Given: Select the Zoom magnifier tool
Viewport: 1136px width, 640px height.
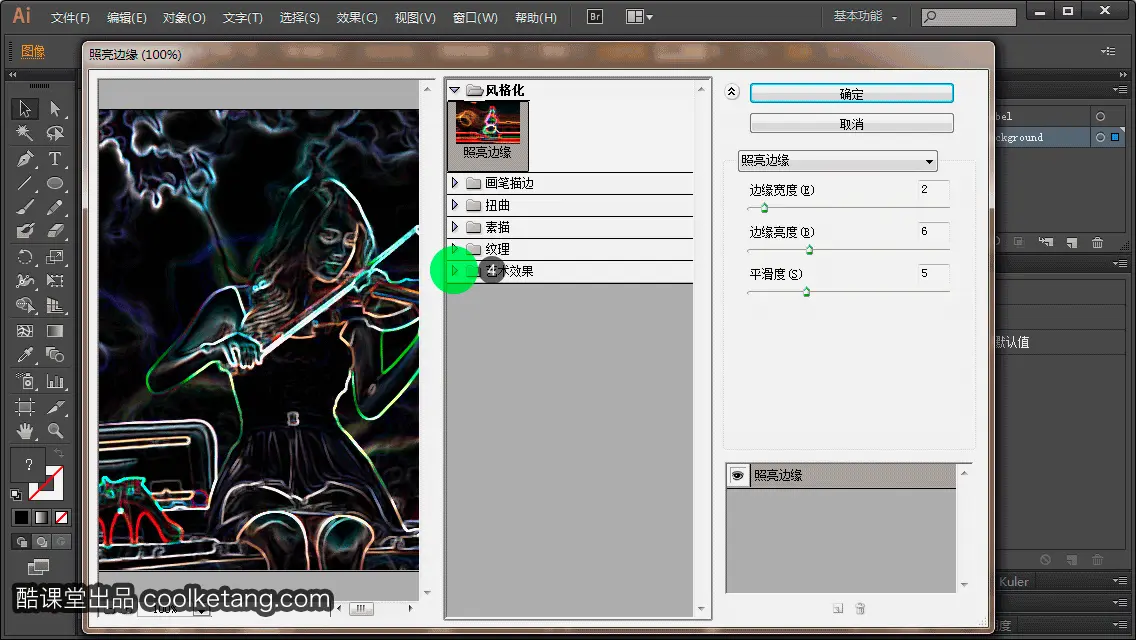Looking at the screenshot, I should click(x=55, y=431).
